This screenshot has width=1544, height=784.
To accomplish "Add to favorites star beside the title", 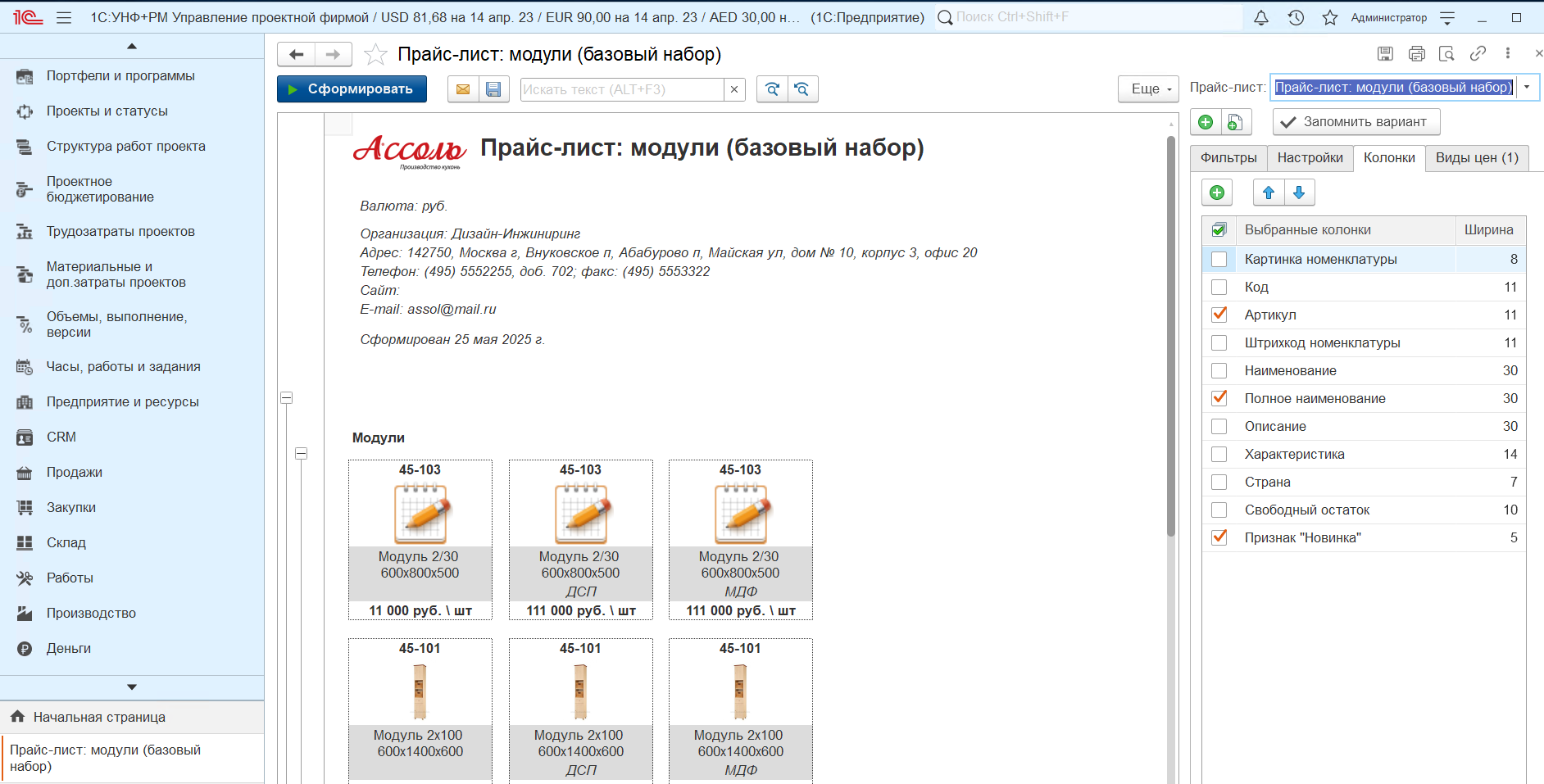I will tap(375, 54).
